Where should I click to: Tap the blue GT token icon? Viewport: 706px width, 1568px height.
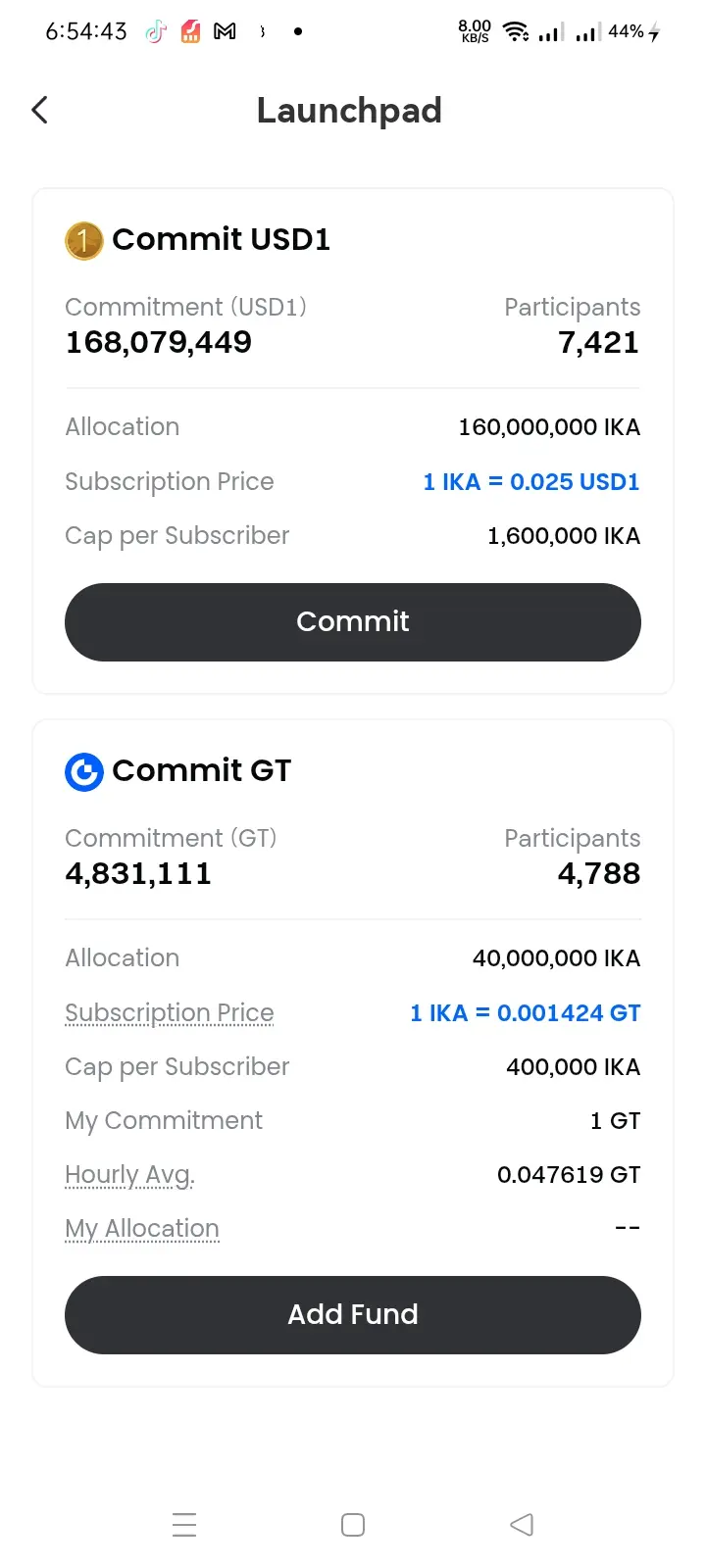tap(84, 771)
